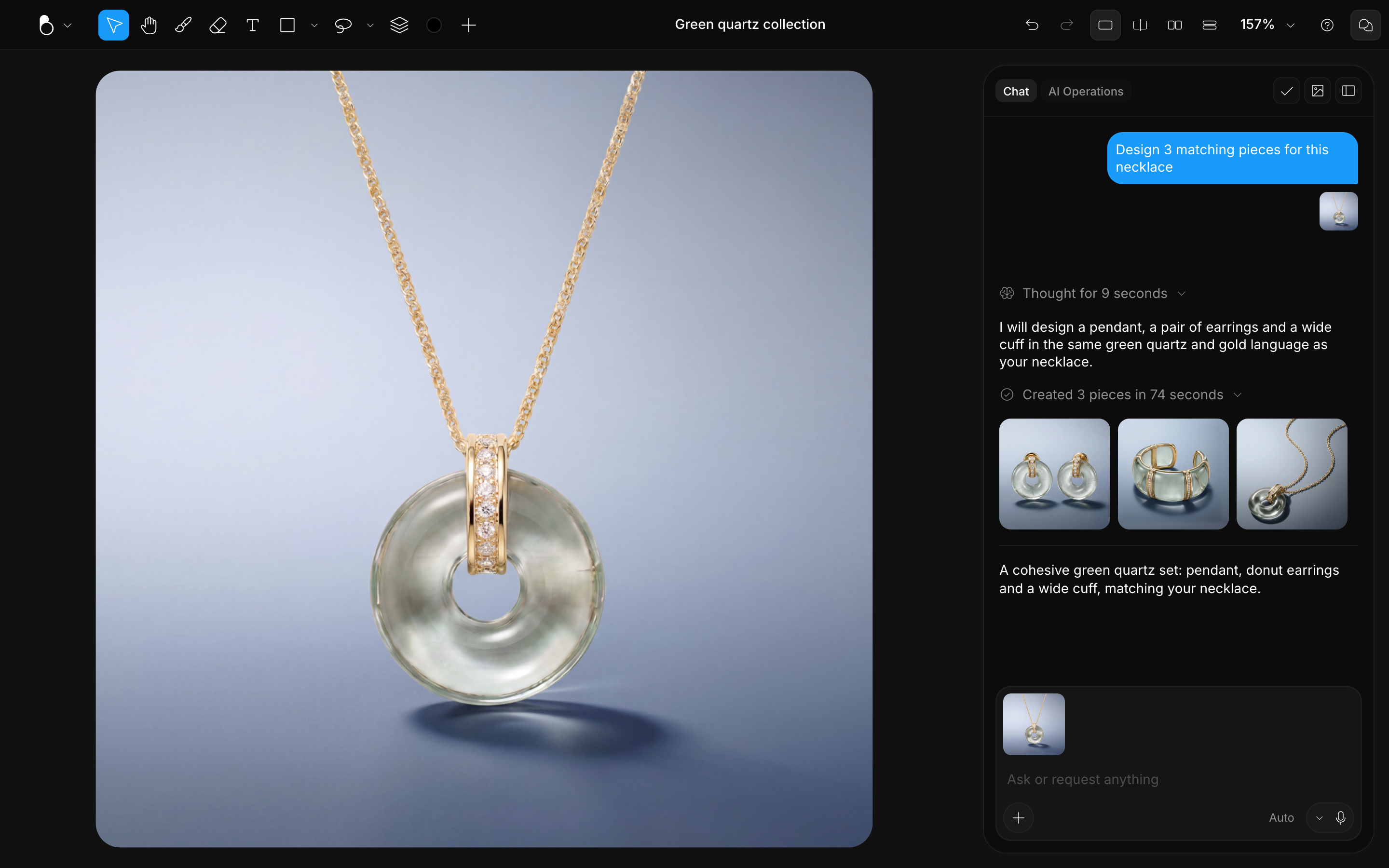
Task: Switch to single canvas view mode
Action: 1105,25
